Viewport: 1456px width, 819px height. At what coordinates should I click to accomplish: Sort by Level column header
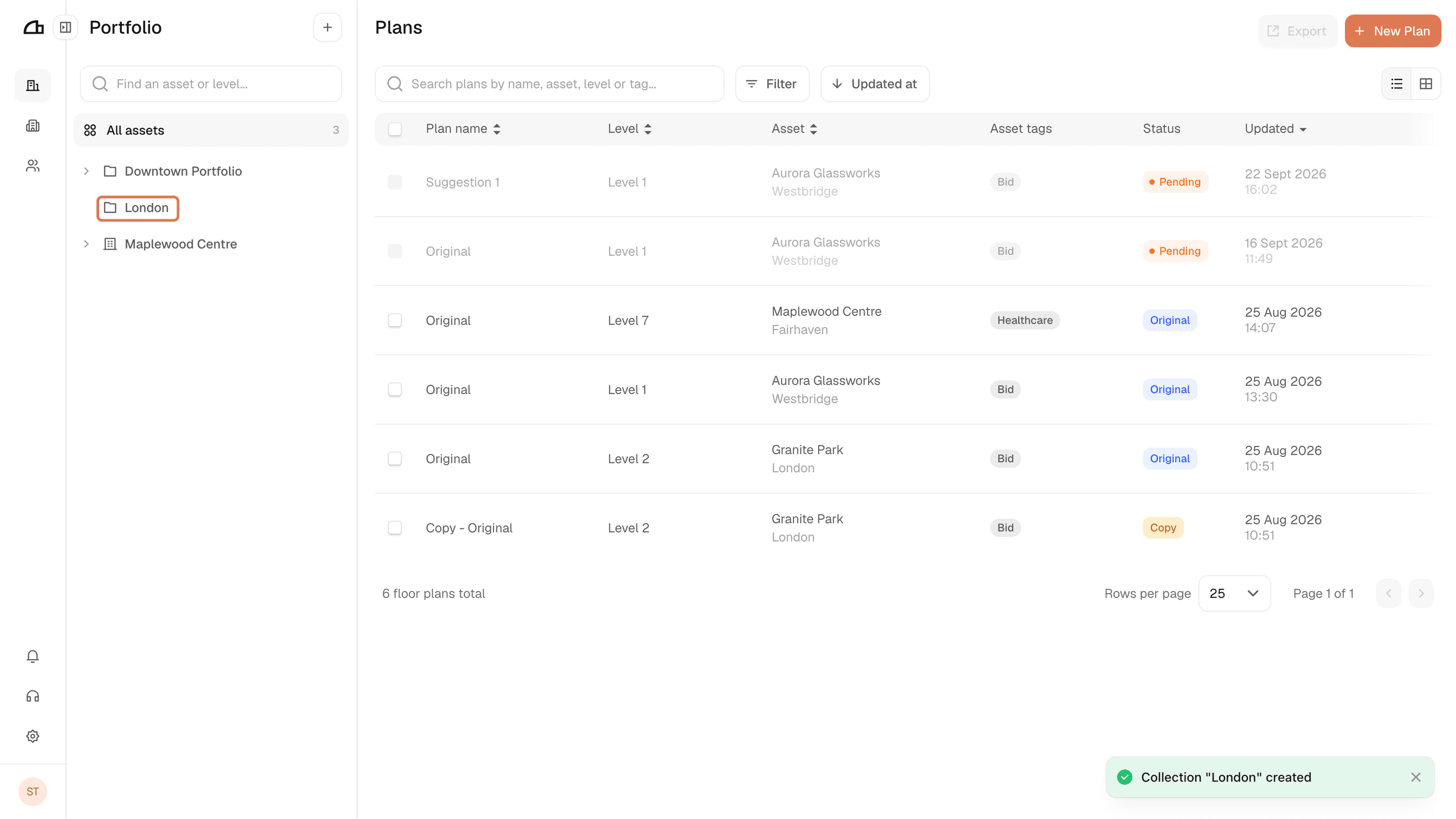pos(630,129)
